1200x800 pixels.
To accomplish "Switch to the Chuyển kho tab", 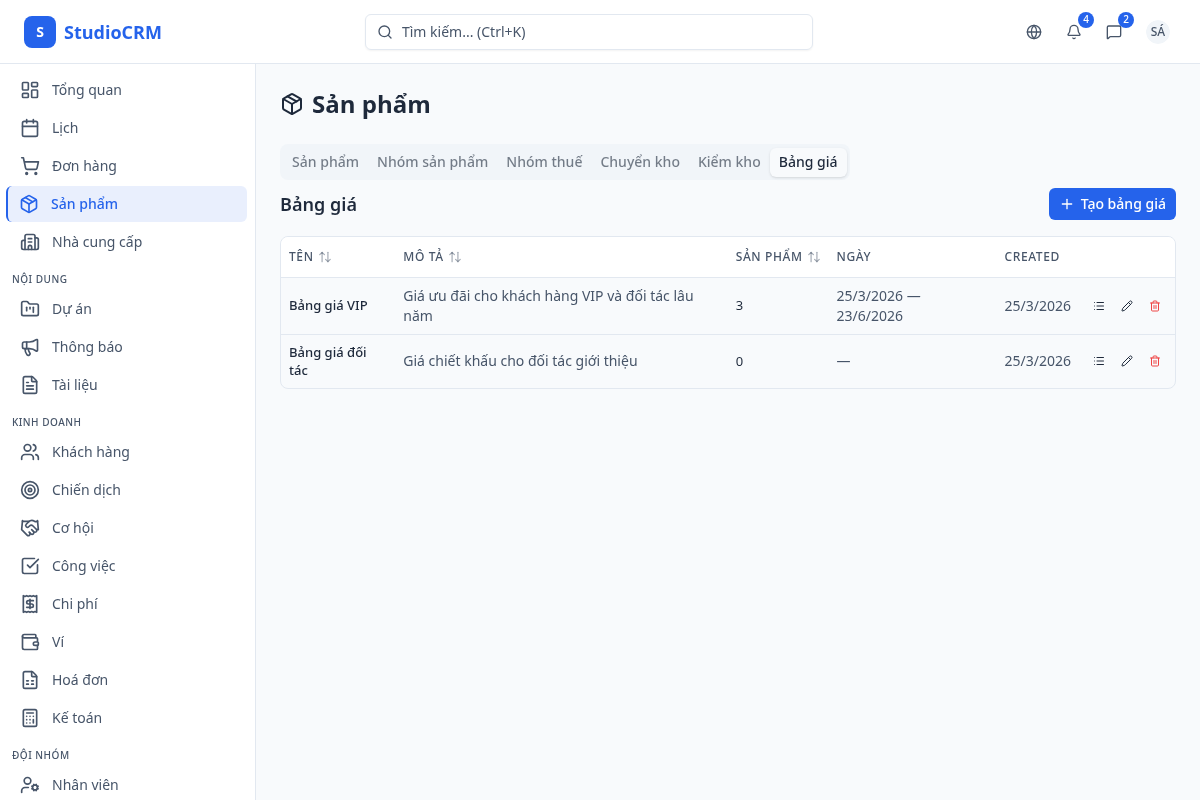I will [640, 162].
